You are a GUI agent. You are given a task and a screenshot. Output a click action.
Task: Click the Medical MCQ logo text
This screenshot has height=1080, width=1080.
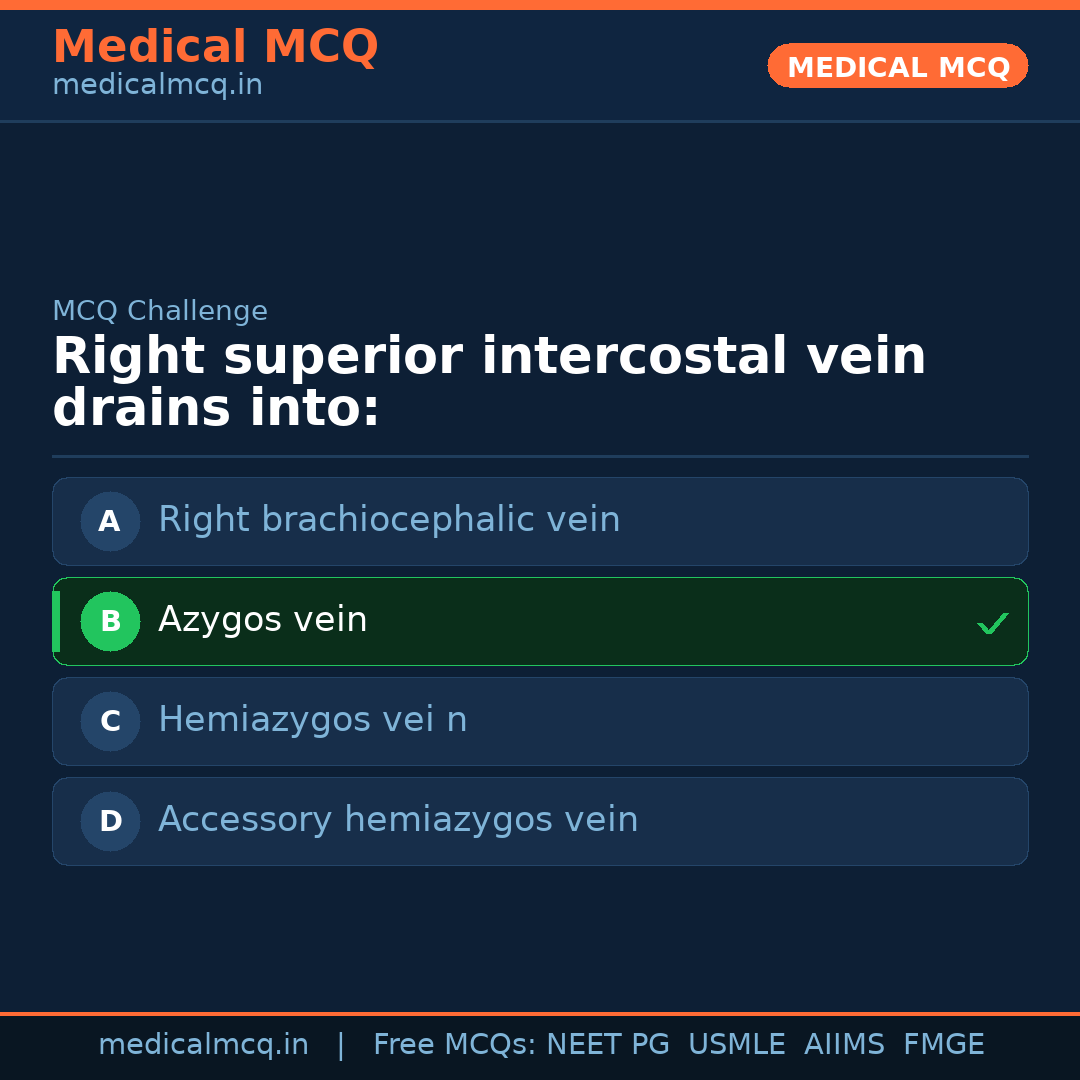pos(215,46)
